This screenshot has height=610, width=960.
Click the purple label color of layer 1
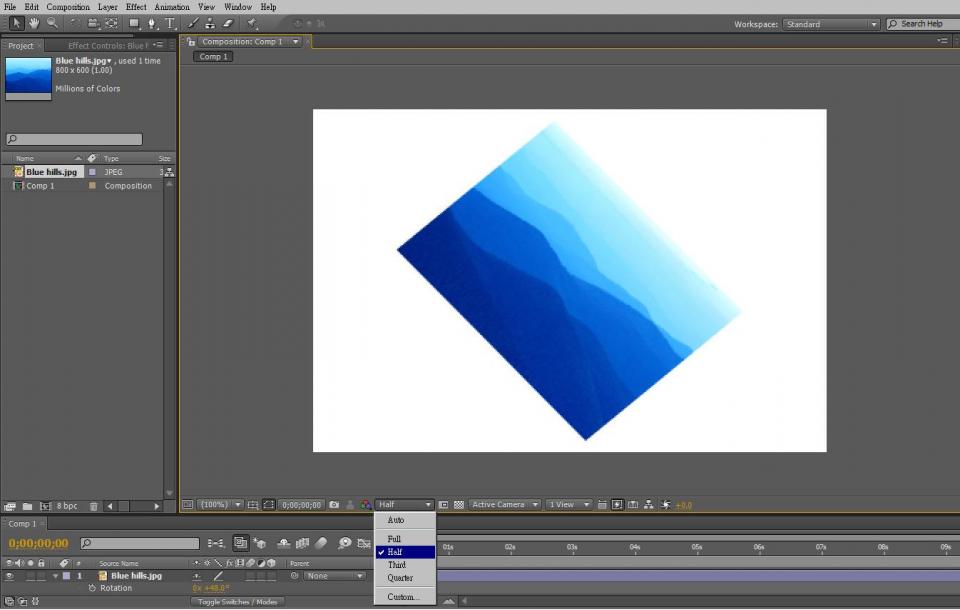coord(67,576)
